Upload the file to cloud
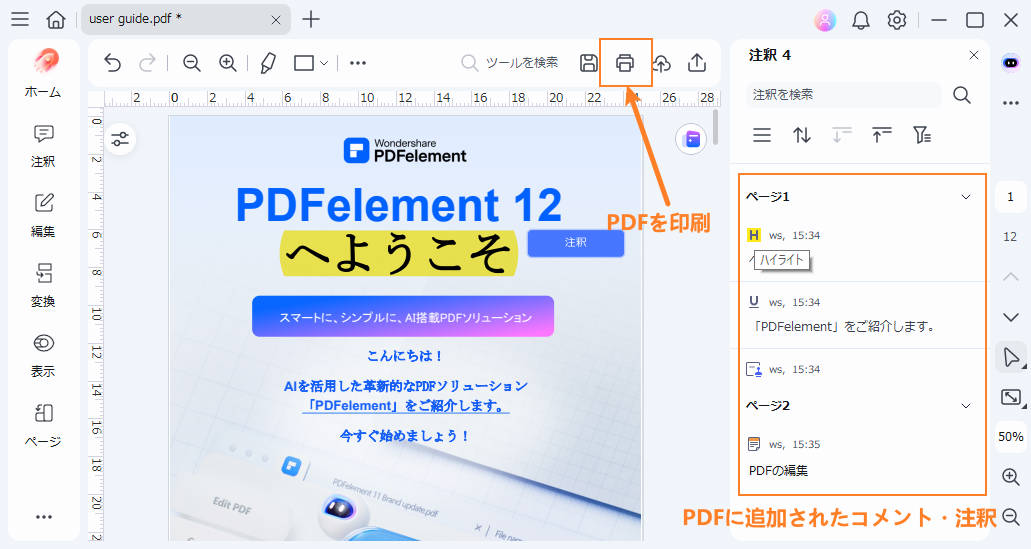Screen dimensions: 1031x549 click(x=661, y=63)
